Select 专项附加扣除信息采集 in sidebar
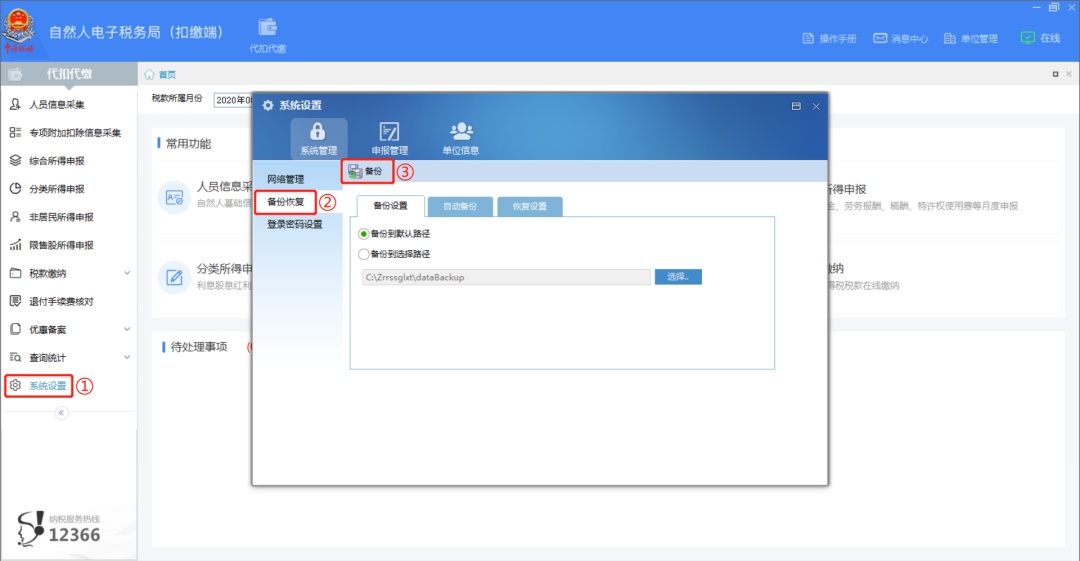 tap(75, 133)
